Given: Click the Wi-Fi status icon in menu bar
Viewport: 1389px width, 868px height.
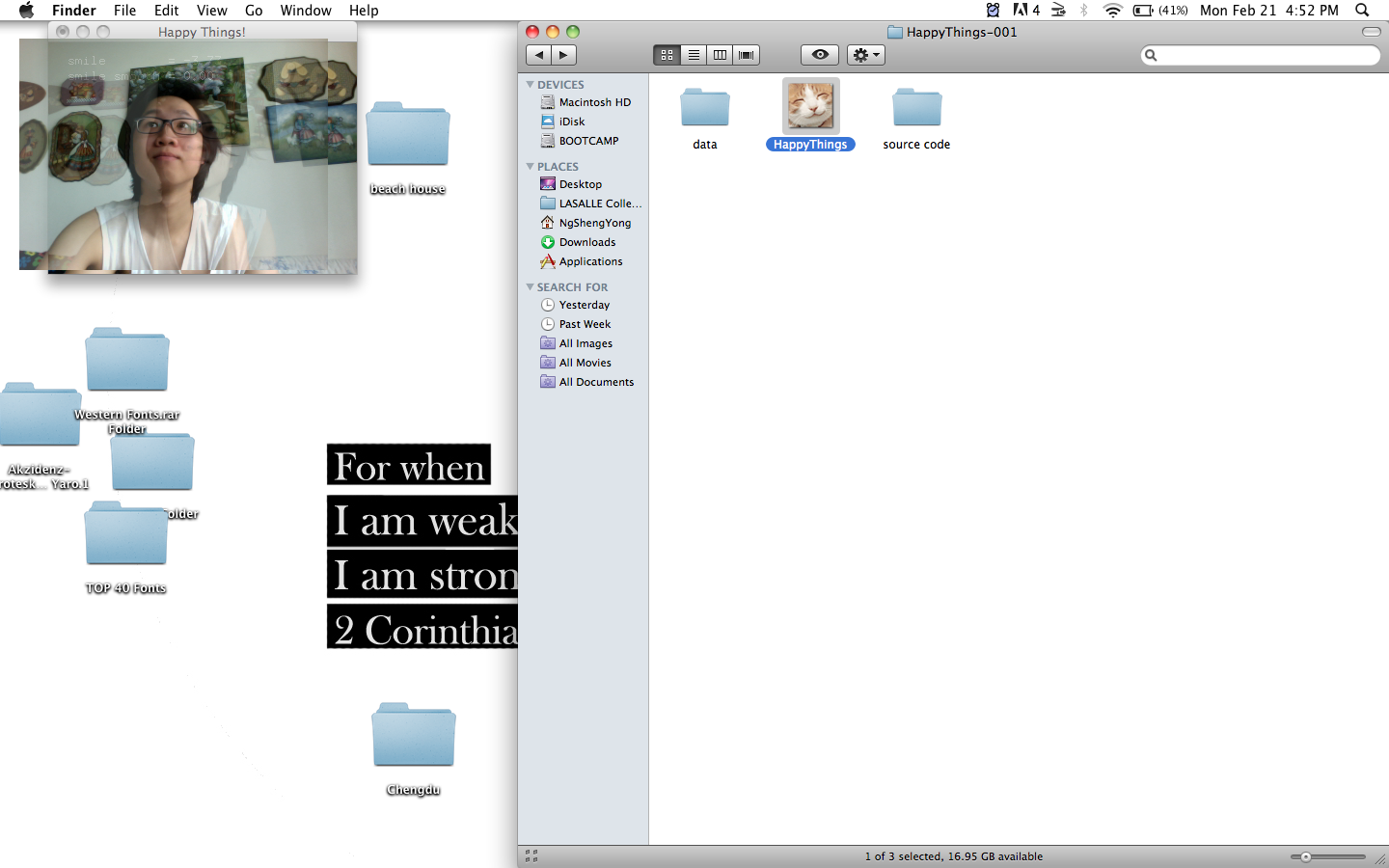Looking at the screenshot, I should 1112,11.
